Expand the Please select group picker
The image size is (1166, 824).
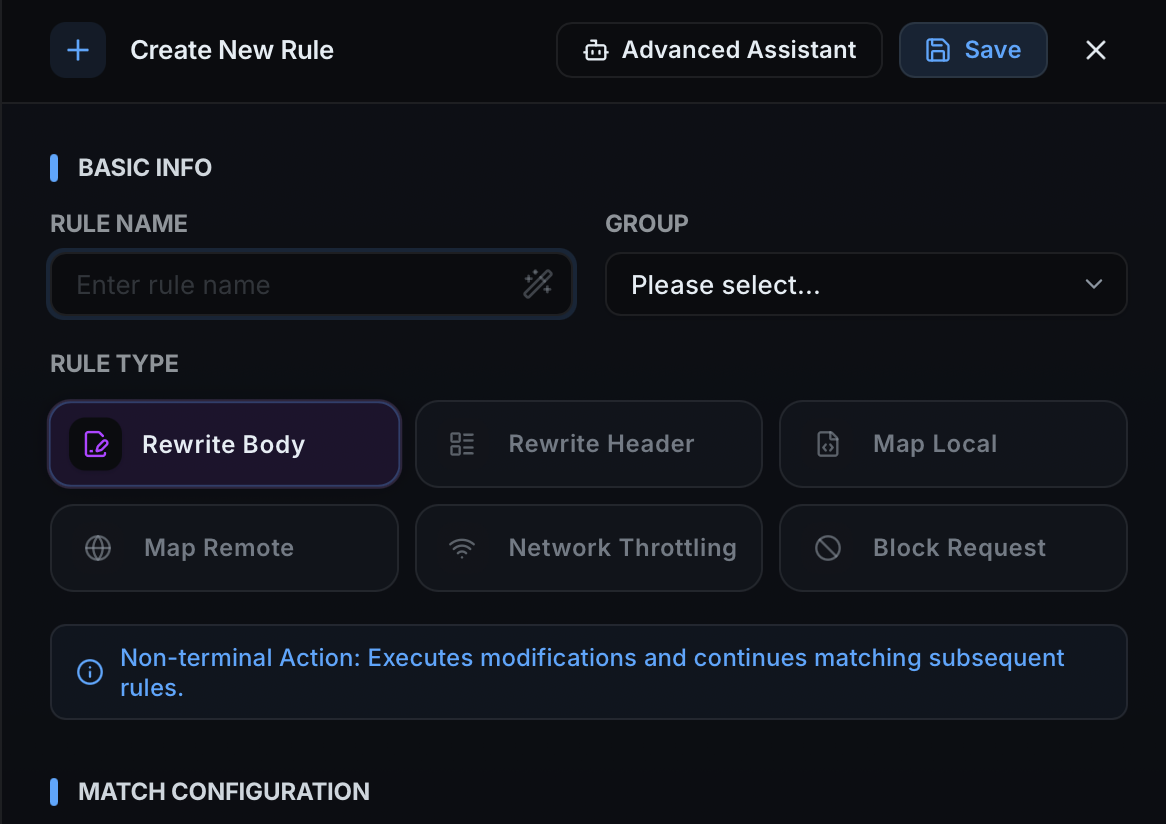click(866, 284)
